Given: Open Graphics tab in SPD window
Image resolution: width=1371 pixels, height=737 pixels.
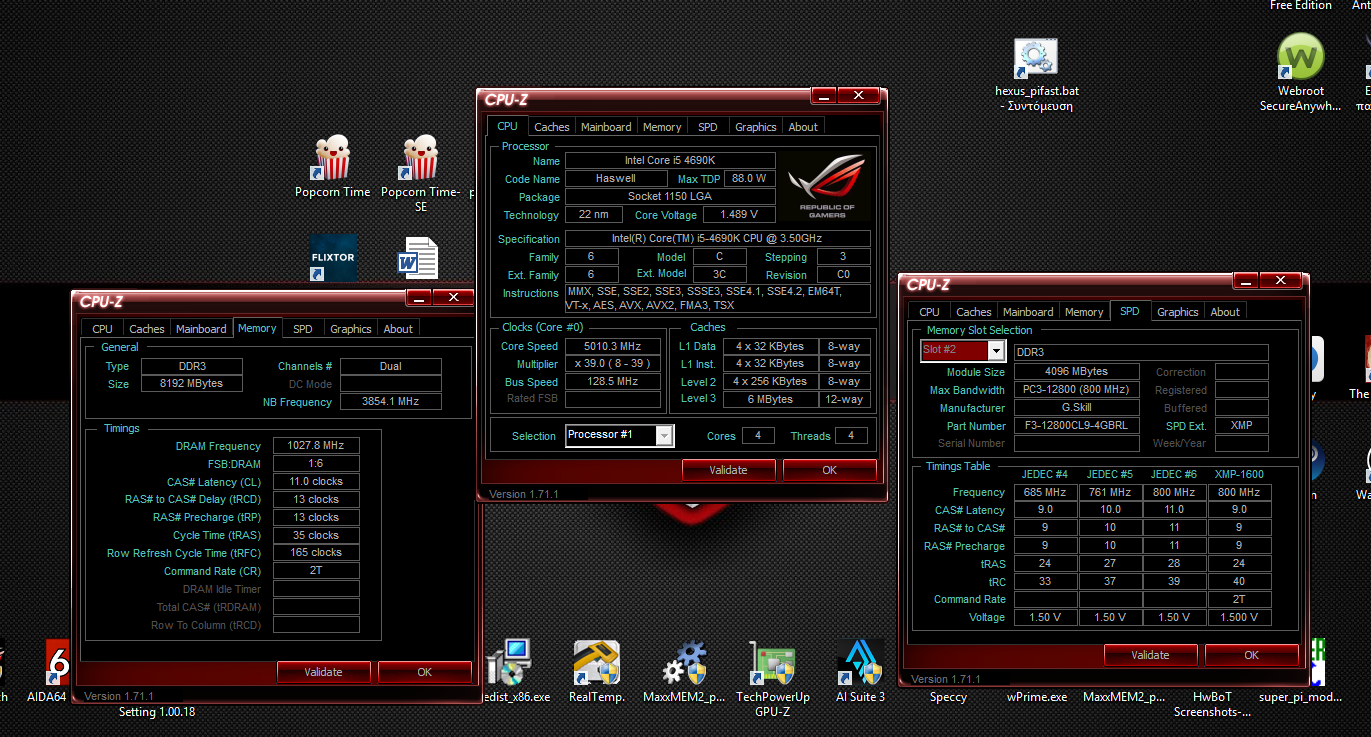Looking at the screenshot, I should 1177,312.
